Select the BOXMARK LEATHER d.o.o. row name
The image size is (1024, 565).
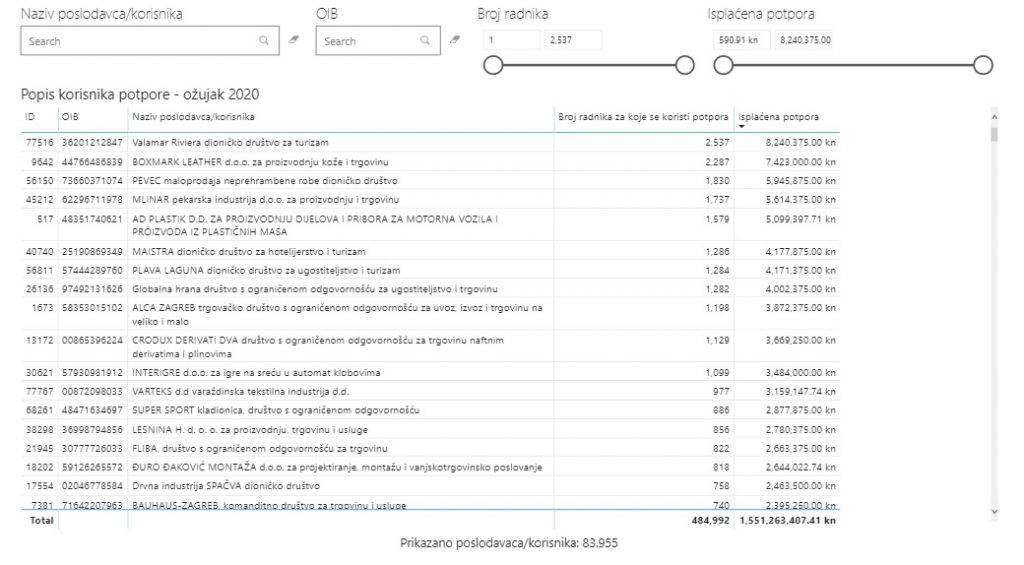260,162
